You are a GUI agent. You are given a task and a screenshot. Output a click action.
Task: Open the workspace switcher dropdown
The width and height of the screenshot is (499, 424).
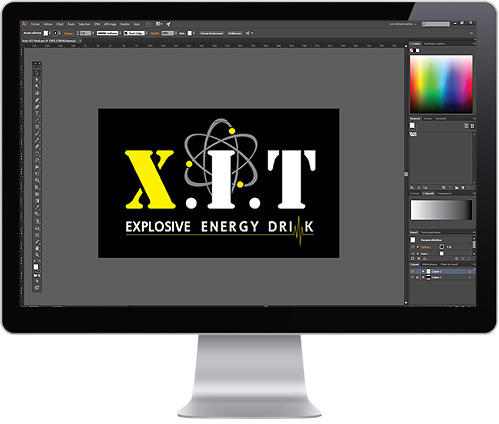coord(403,24)
